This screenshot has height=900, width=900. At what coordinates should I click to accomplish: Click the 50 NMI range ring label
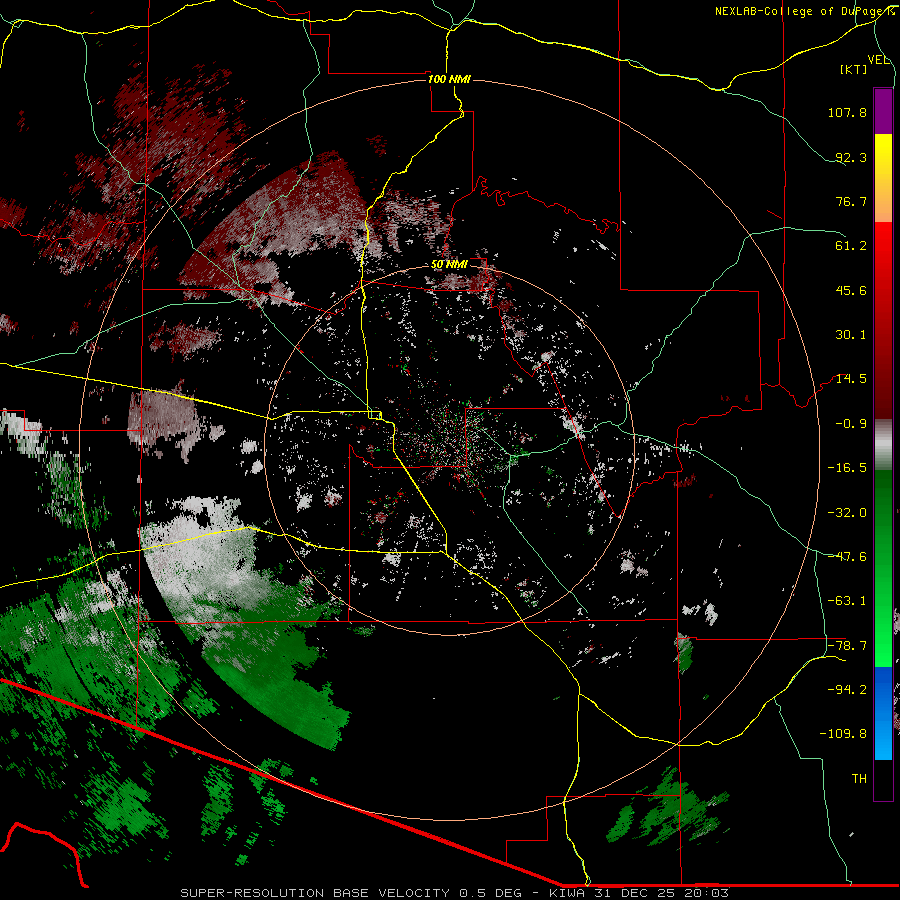point(449,265)
